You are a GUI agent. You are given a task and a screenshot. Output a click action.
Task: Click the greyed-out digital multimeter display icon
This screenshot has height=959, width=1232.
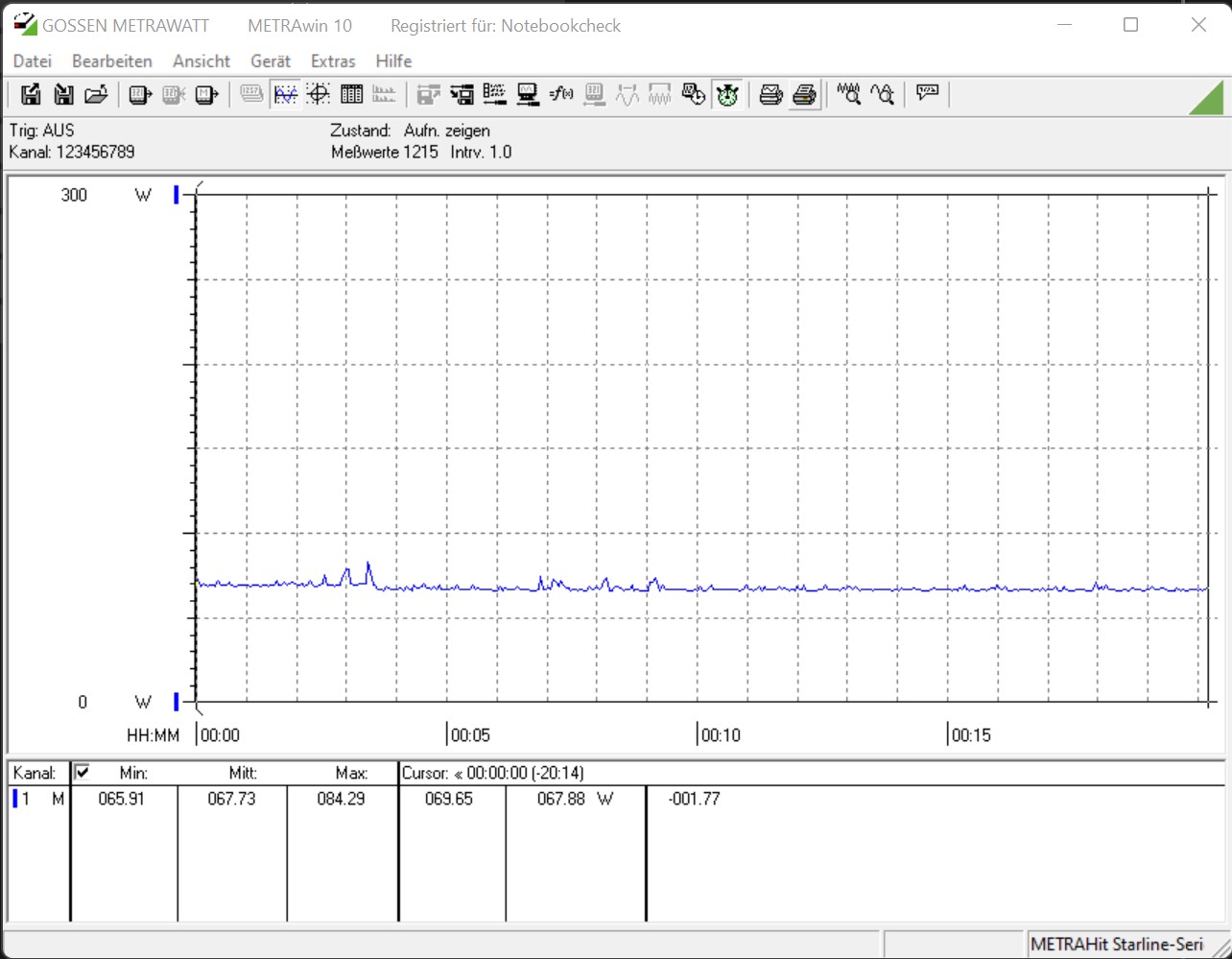pos(251,94)
